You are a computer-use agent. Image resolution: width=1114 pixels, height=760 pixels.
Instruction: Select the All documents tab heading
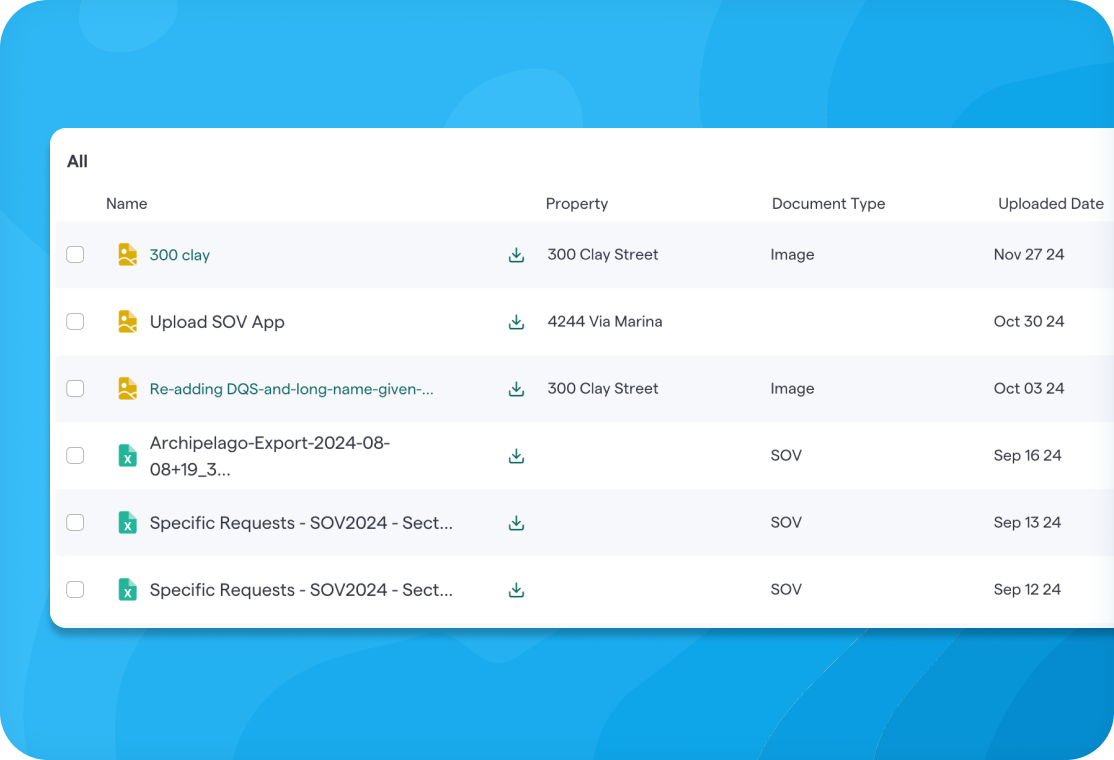coord(77,162)
